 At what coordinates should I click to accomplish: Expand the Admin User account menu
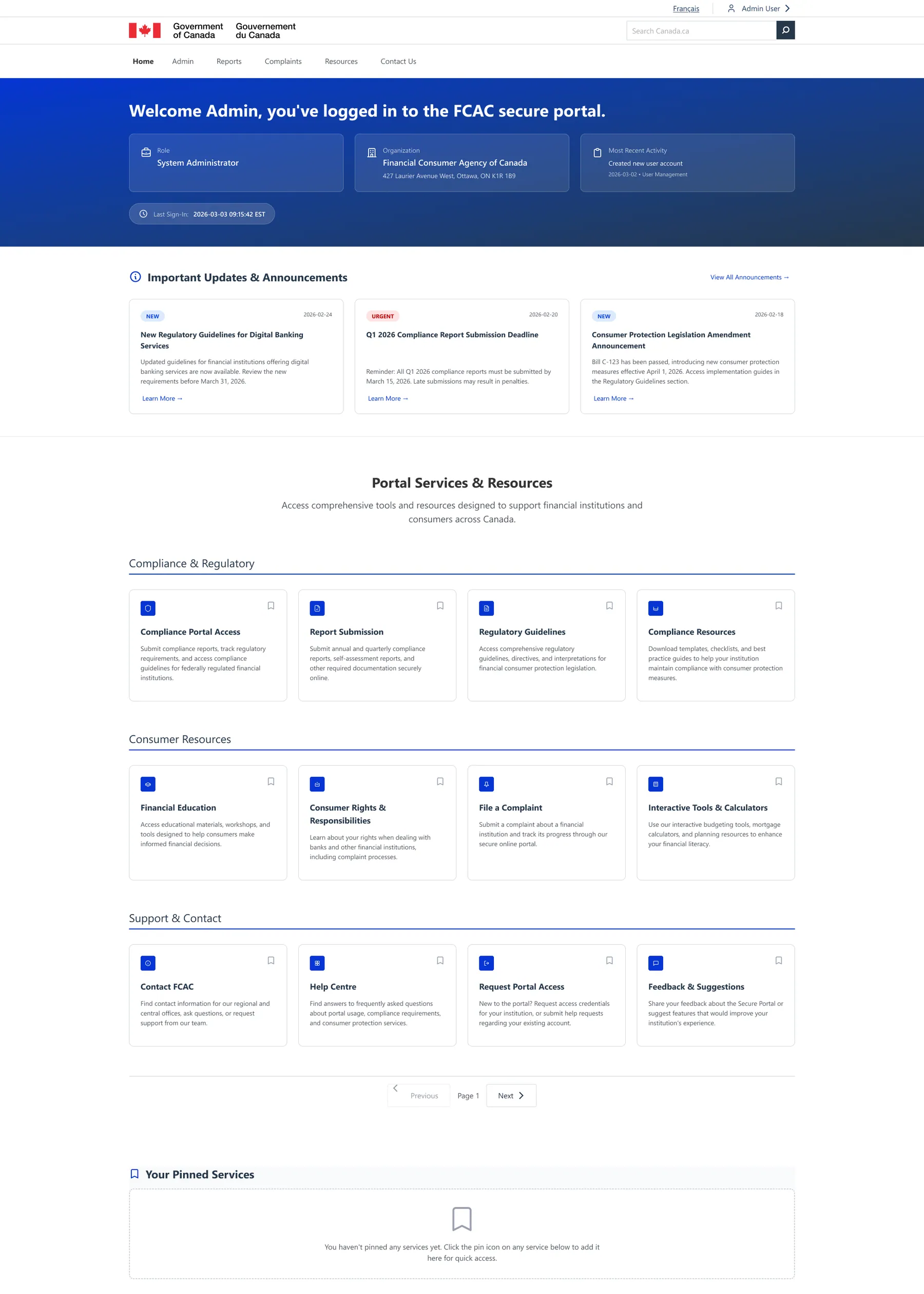click(x=759, y=9)
